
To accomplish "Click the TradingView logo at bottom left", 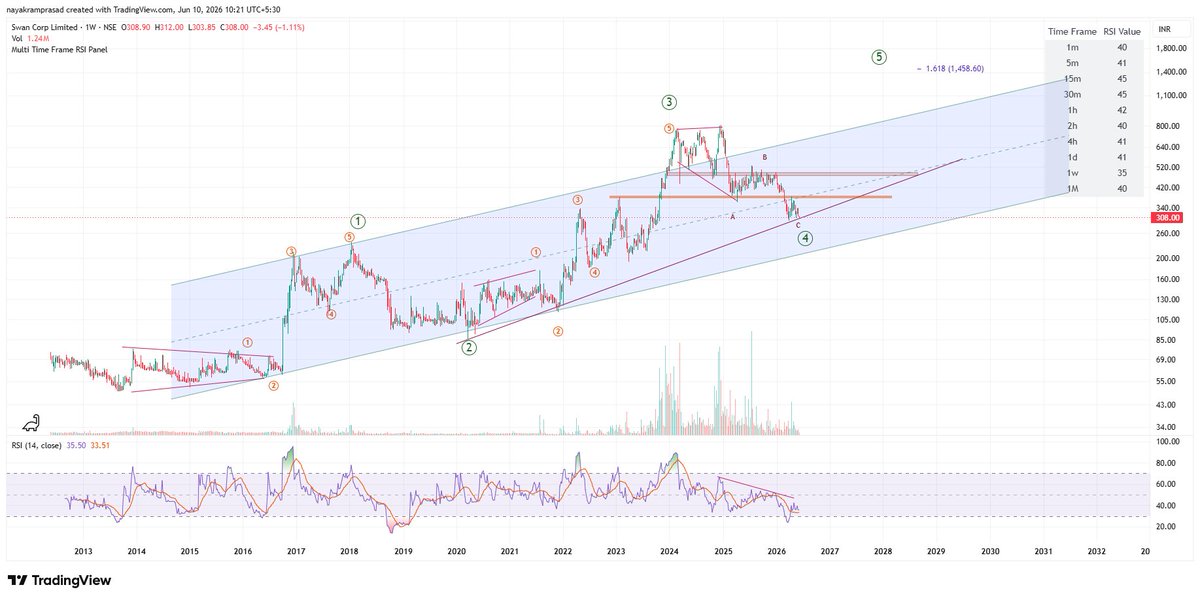I will click(x=59, y=580).
